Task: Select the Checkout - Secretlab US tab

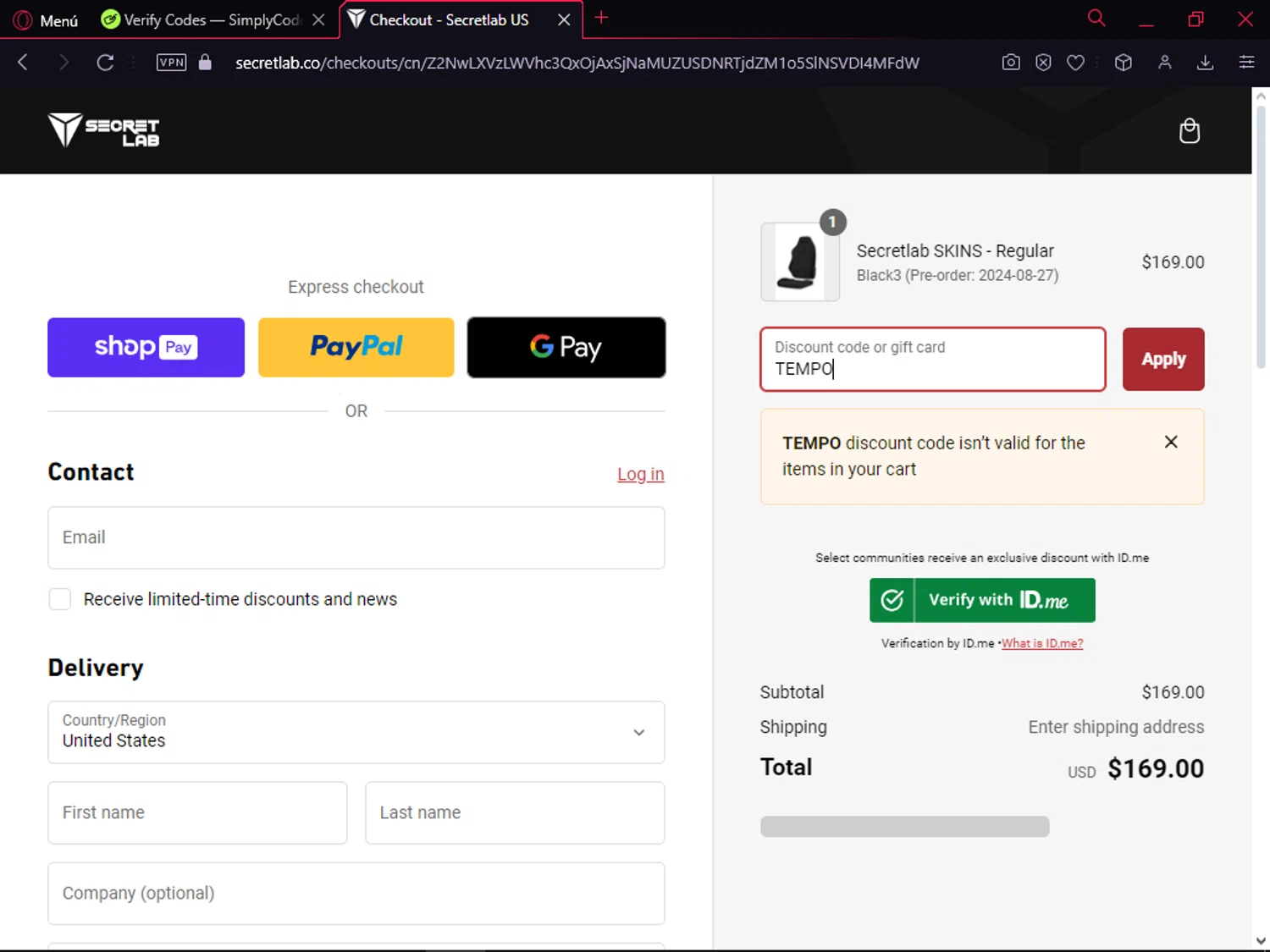Action: (449, 19)
